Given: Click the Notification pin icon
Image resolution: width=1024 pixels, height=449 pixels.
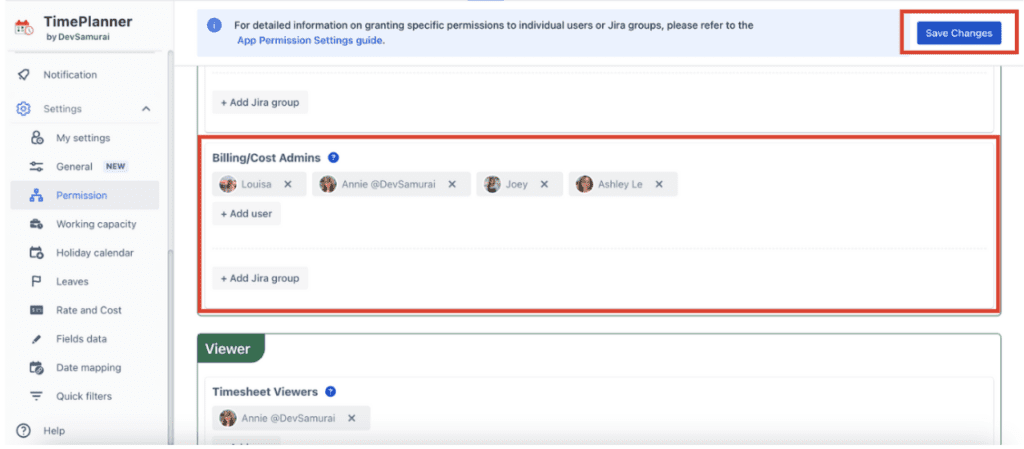Looking at the screenshot, I should point(24,75).
